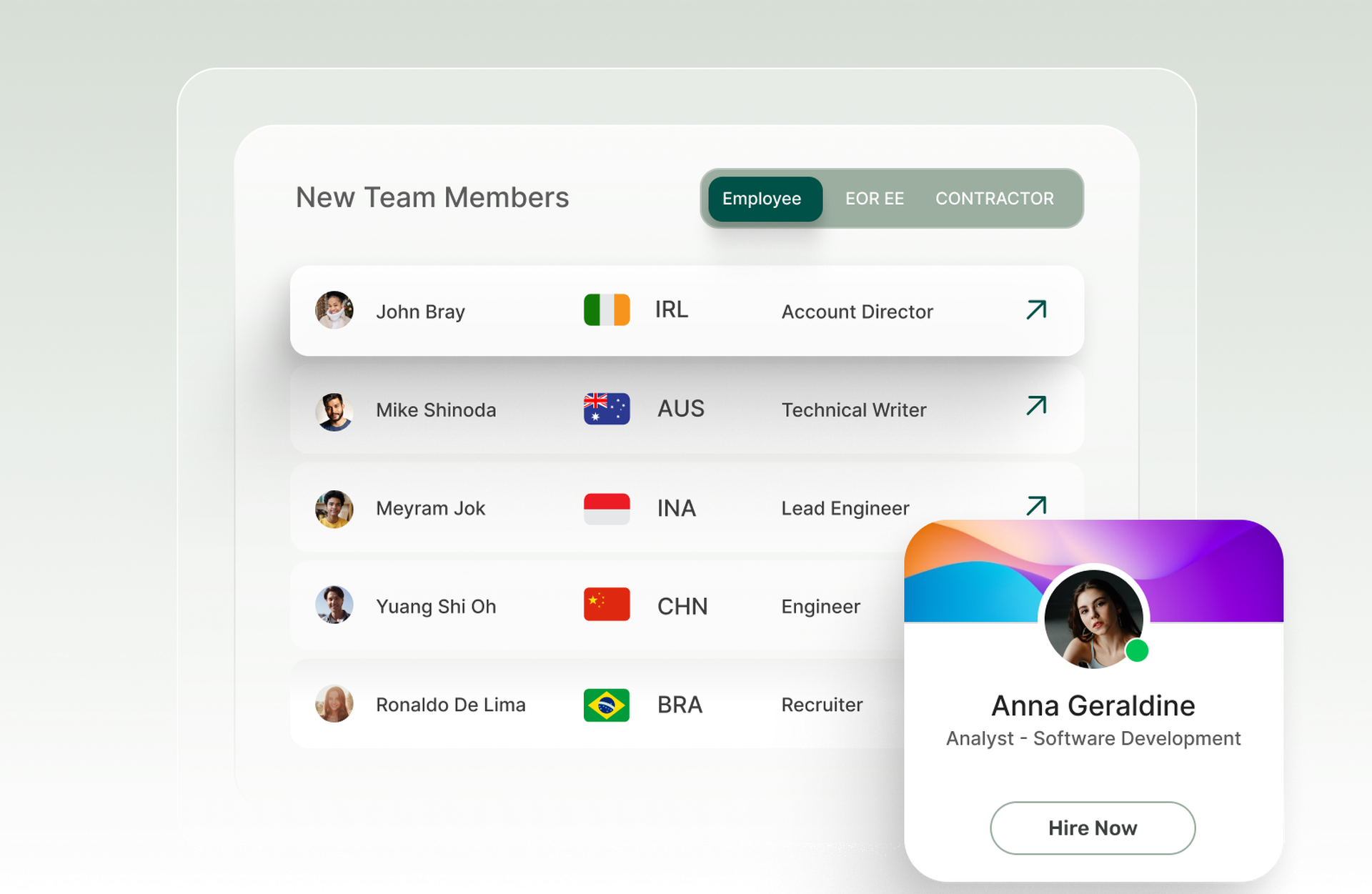The width and height of the screenshot is (1372, 894).
Task: Select the Meyram Jok name text
Action: 430,508
